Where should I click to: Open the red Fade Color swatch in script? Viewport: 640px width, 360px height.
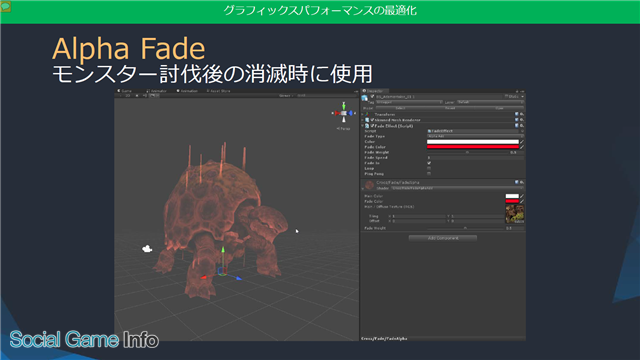click(473, 147)
